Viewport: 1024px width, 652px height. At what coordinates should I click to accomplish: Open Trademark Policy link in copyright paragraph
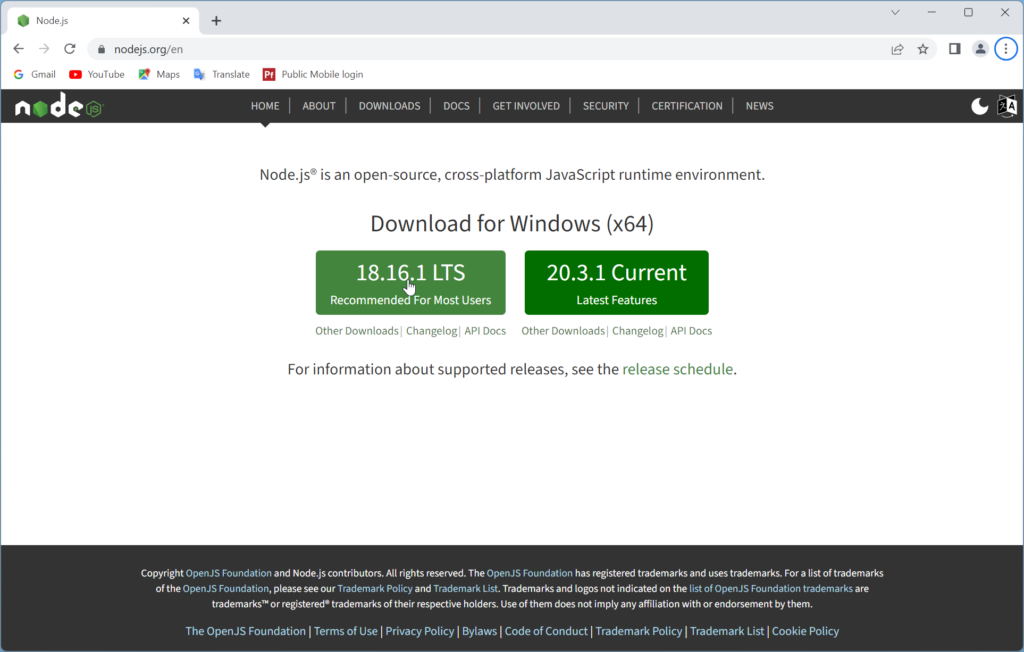[x=375, y=589]
